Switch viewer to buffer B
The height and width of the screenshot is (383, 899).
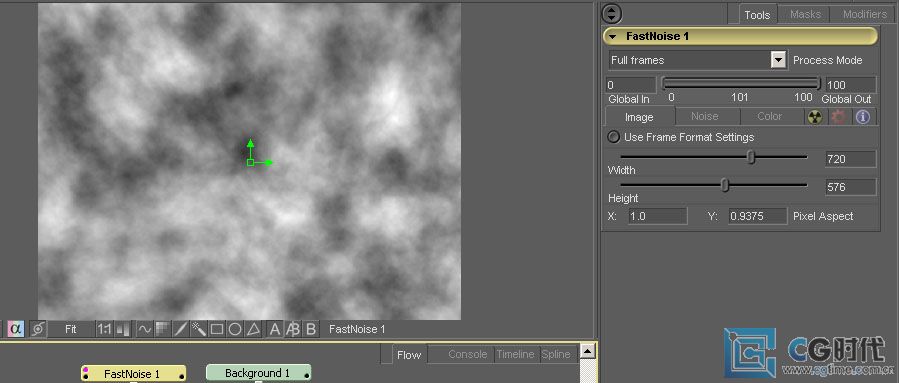(311, 329)
